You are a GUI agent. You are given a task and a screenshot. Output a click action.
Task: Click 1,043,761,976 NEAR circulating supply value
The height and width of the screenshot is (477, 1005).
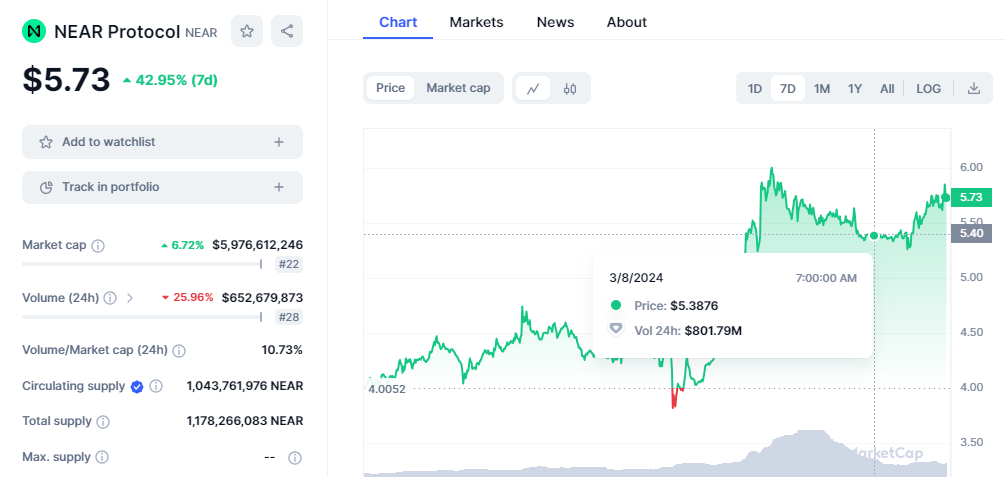[x=245, y=386]
